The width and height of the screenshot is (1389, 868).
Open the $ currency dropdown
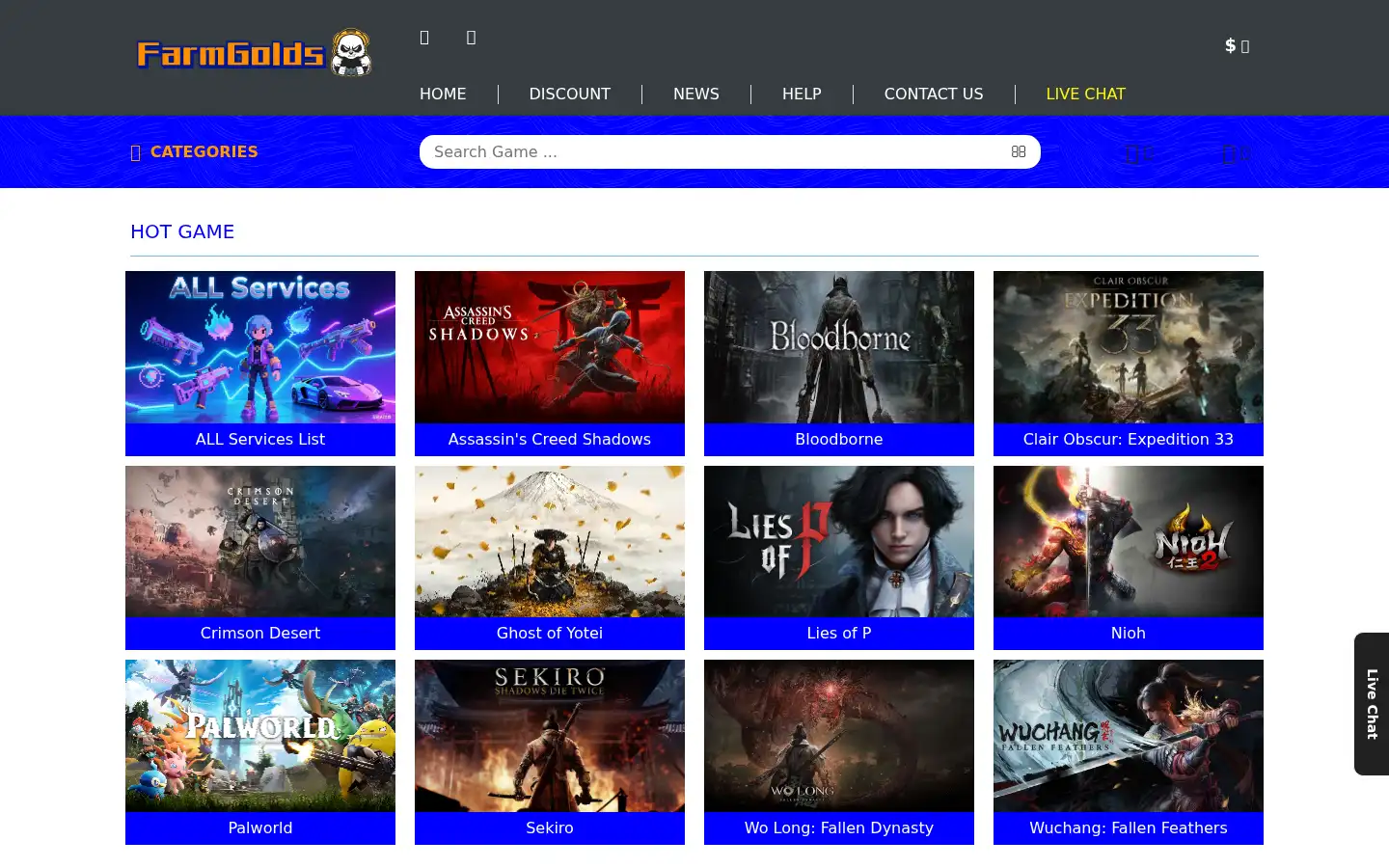[1237, 45]
